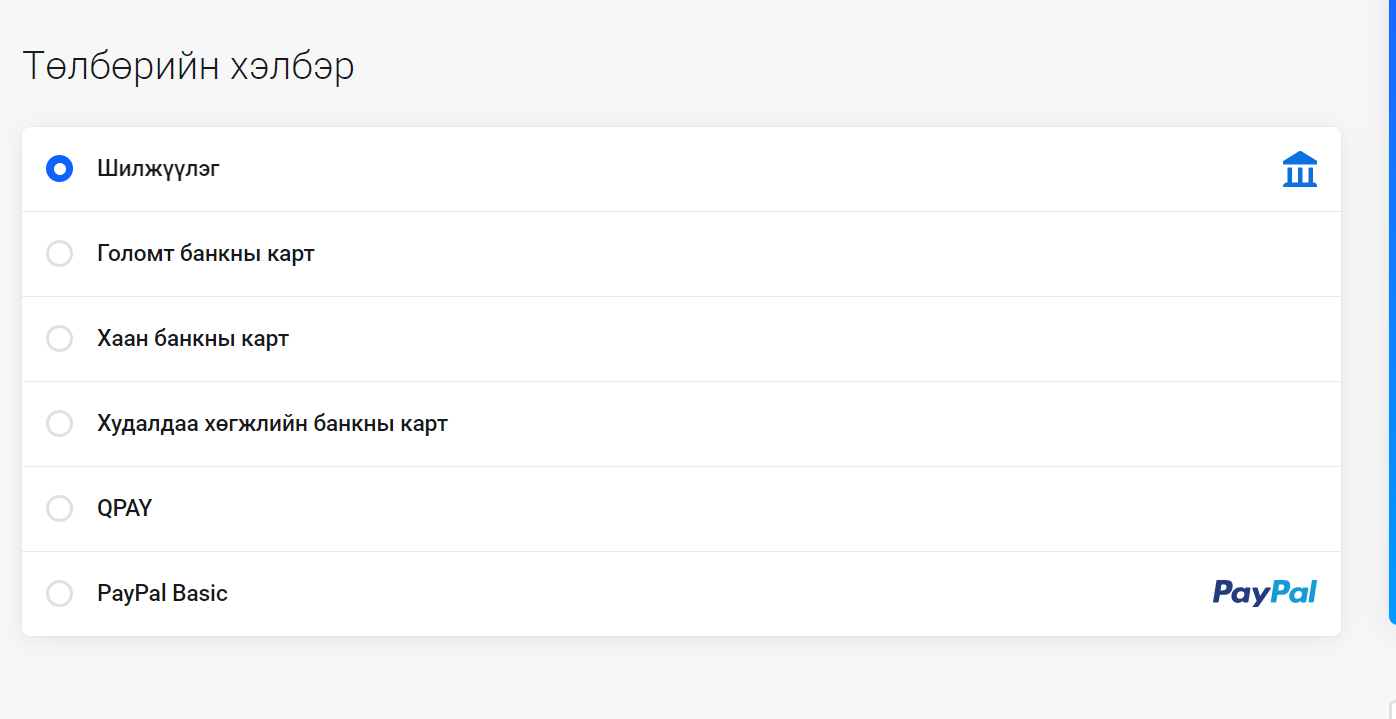The height and width of the screenshot is (719, 1396).
Task: Click the Шилжүүлэг label text
Action: tap(158, 169)
